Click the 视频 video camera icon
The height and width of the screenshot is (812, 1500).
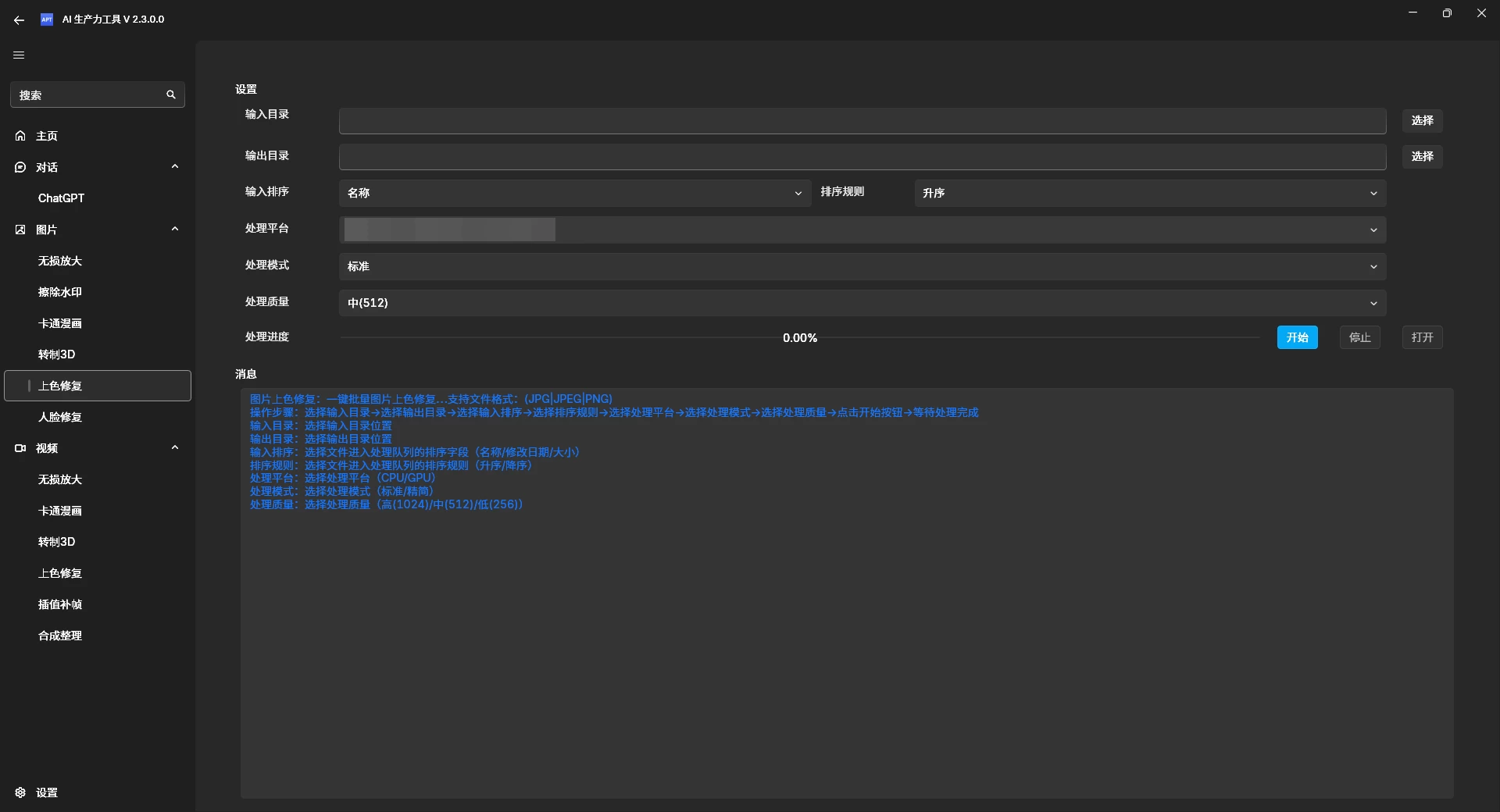pyautogui.click(x=20, y=448)
